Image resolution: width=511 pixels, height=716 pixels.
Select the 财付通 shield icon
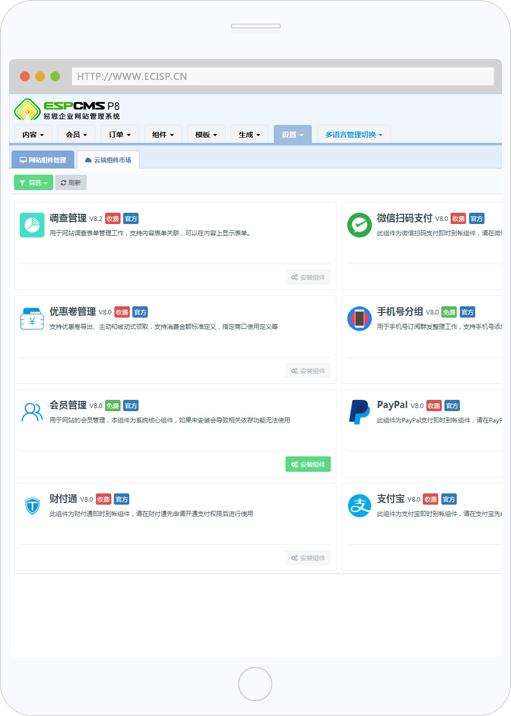32,506
